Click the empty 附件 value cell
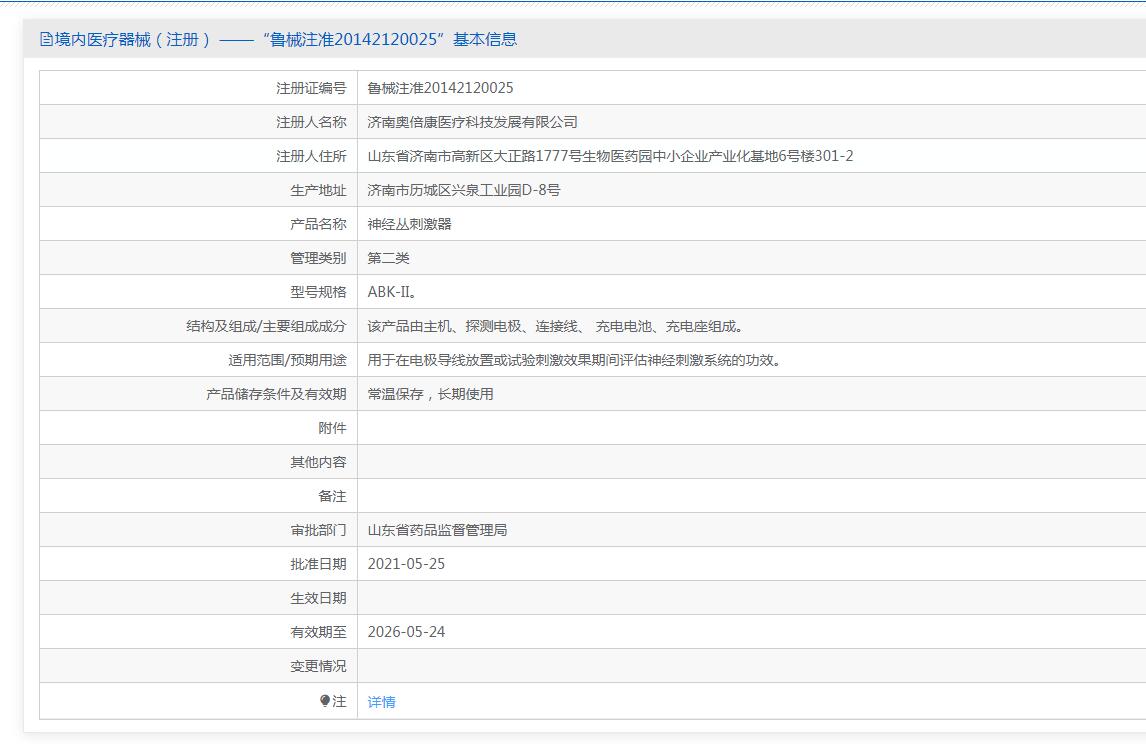Image resolution: width=1146 pixels, height=744 pixels. click(x=750, y=428)
